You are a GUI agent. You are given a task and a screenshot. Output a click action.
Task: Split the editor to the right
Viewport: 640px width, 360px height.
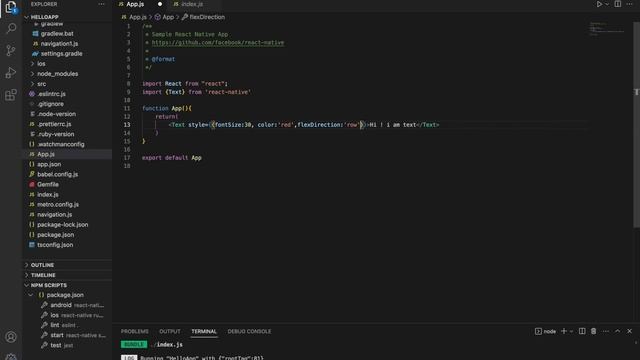pyautogui.click(x=618, y=4)
